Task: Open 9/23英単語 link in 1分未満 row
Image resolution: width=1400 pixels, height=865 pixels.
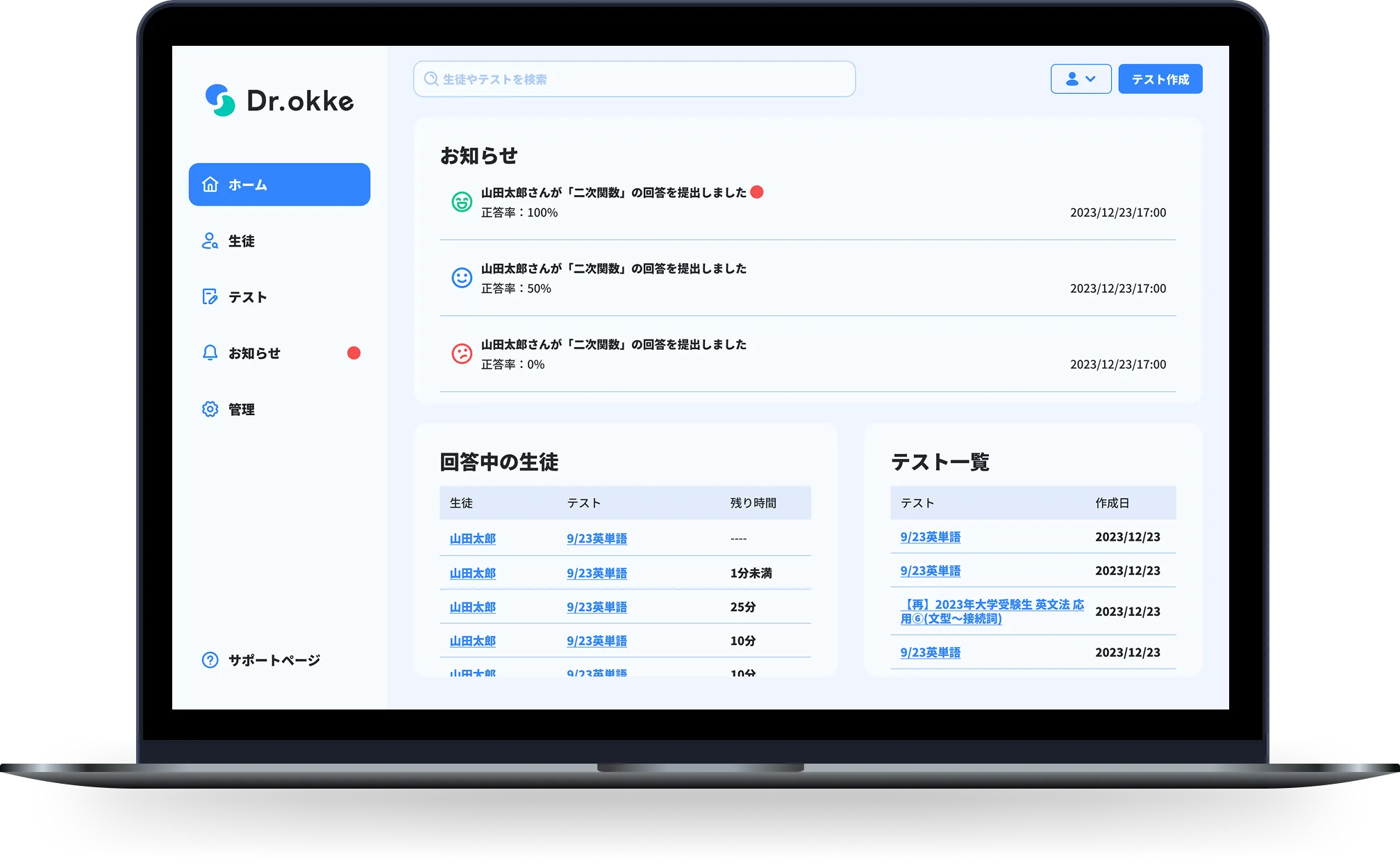Action: pyautogui.click(x=597, y=573)
